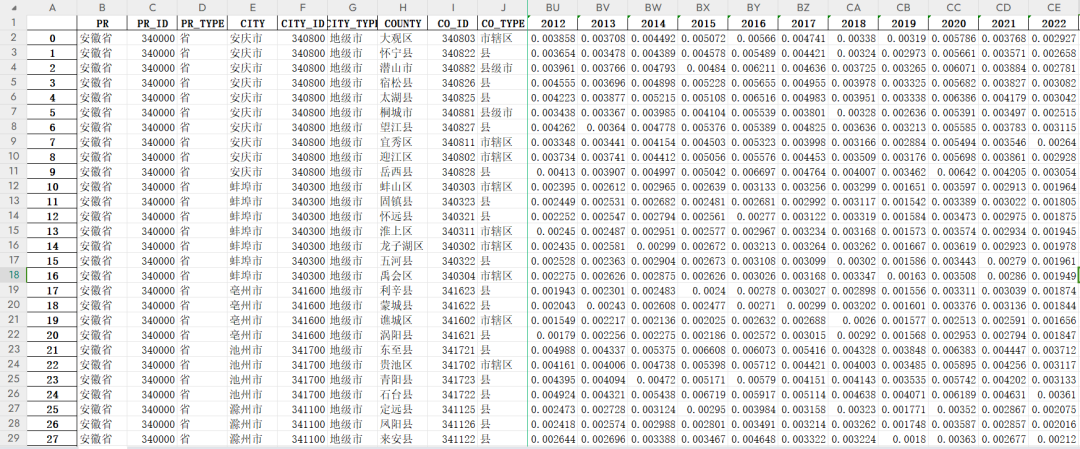The image size is (1080, 449).
Task: Select row header 18
Action: [14, 275]
